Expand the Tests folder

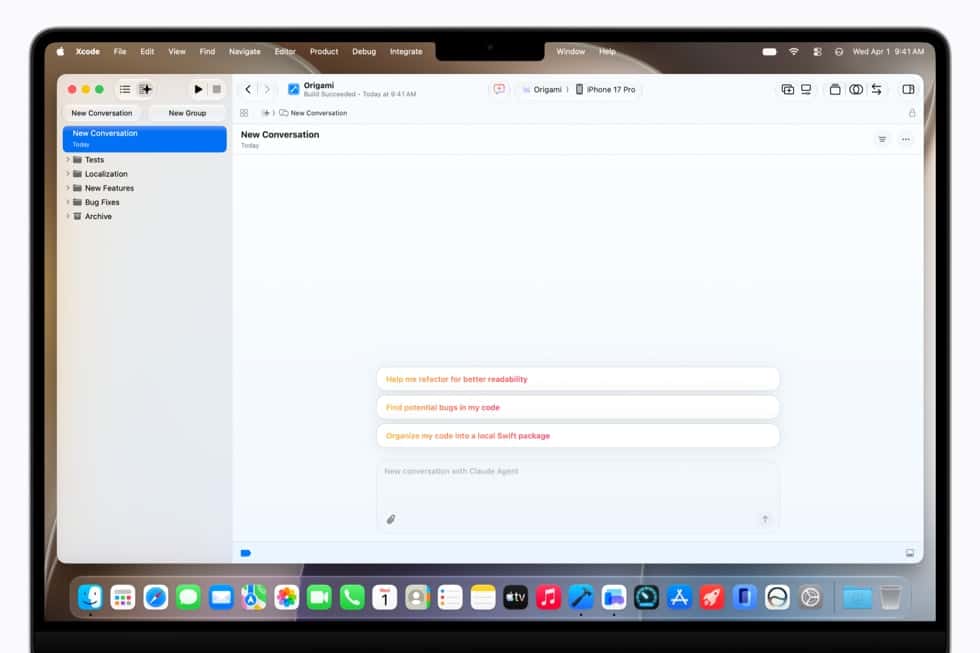coord(68,160)
